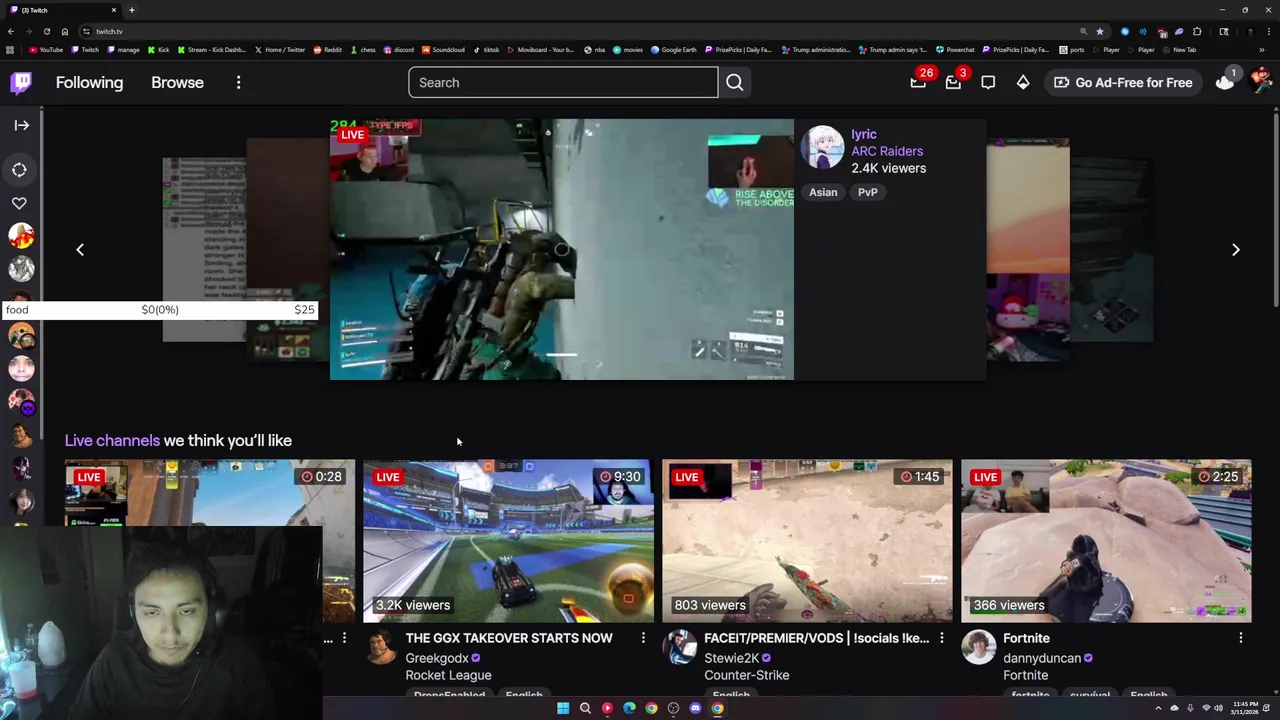Open the first followed channel avatar in sidebar
Image resolution: width=1280 pixels, height=720 pixels.
(x=21, y=236)
